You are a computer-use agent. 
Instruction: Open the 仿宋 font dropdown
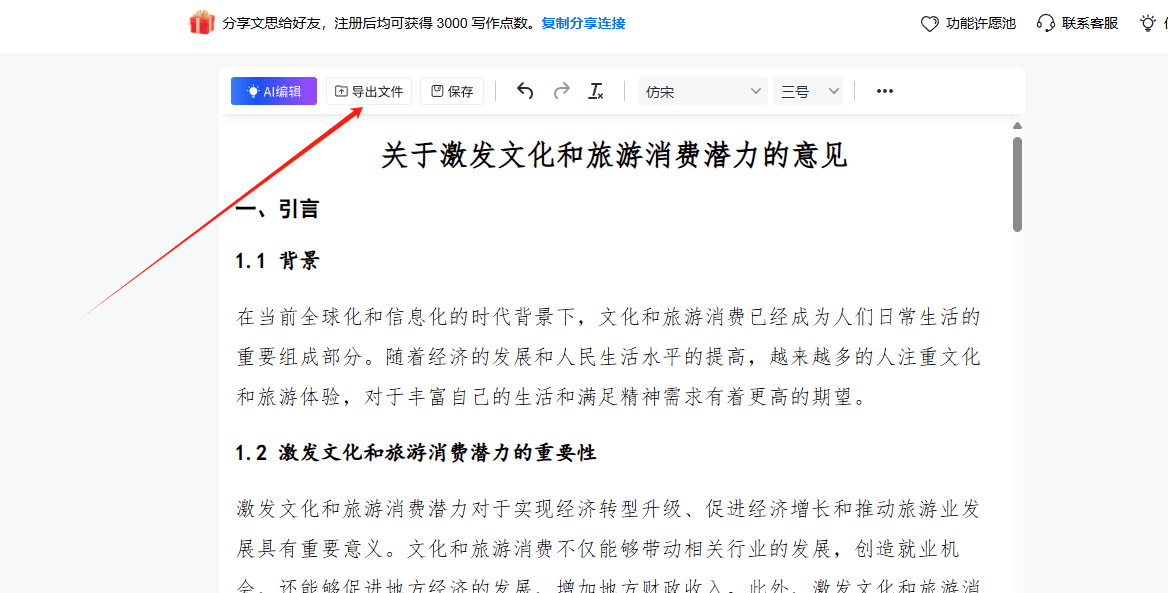pyautogui.click(x=702, y=91)
